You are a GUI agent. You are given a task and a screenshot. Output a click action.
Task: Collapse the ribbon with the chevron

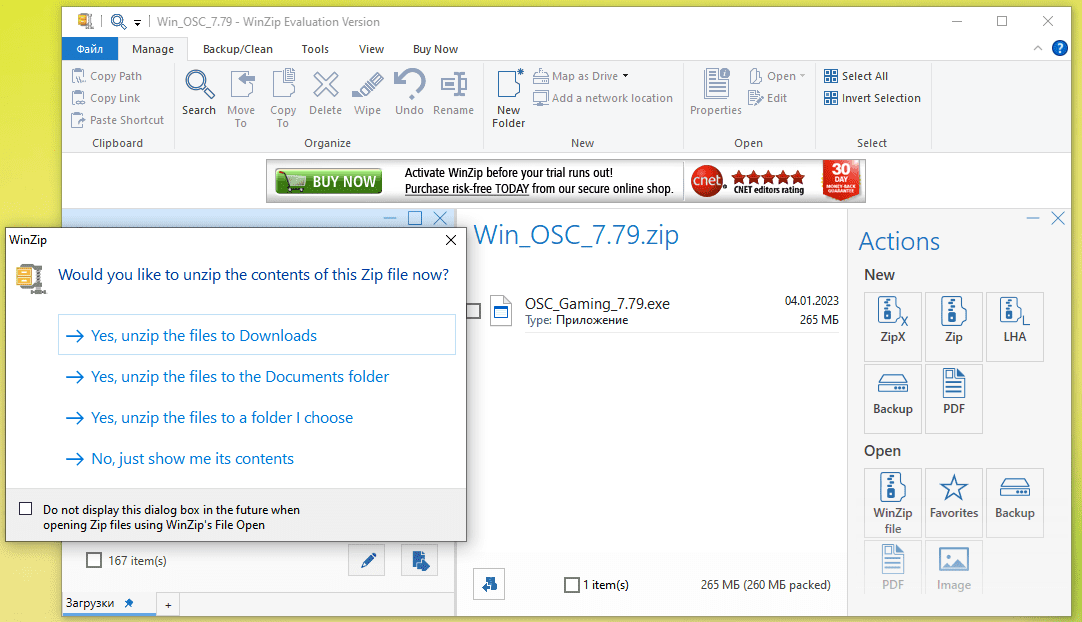[x=1037, y=48]
